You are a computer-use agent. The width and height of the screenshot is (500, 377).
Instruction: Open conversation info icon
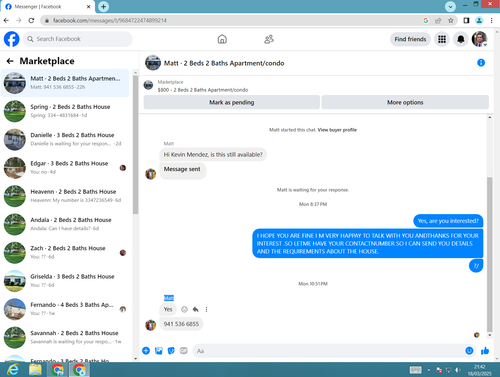coord(481,63)
